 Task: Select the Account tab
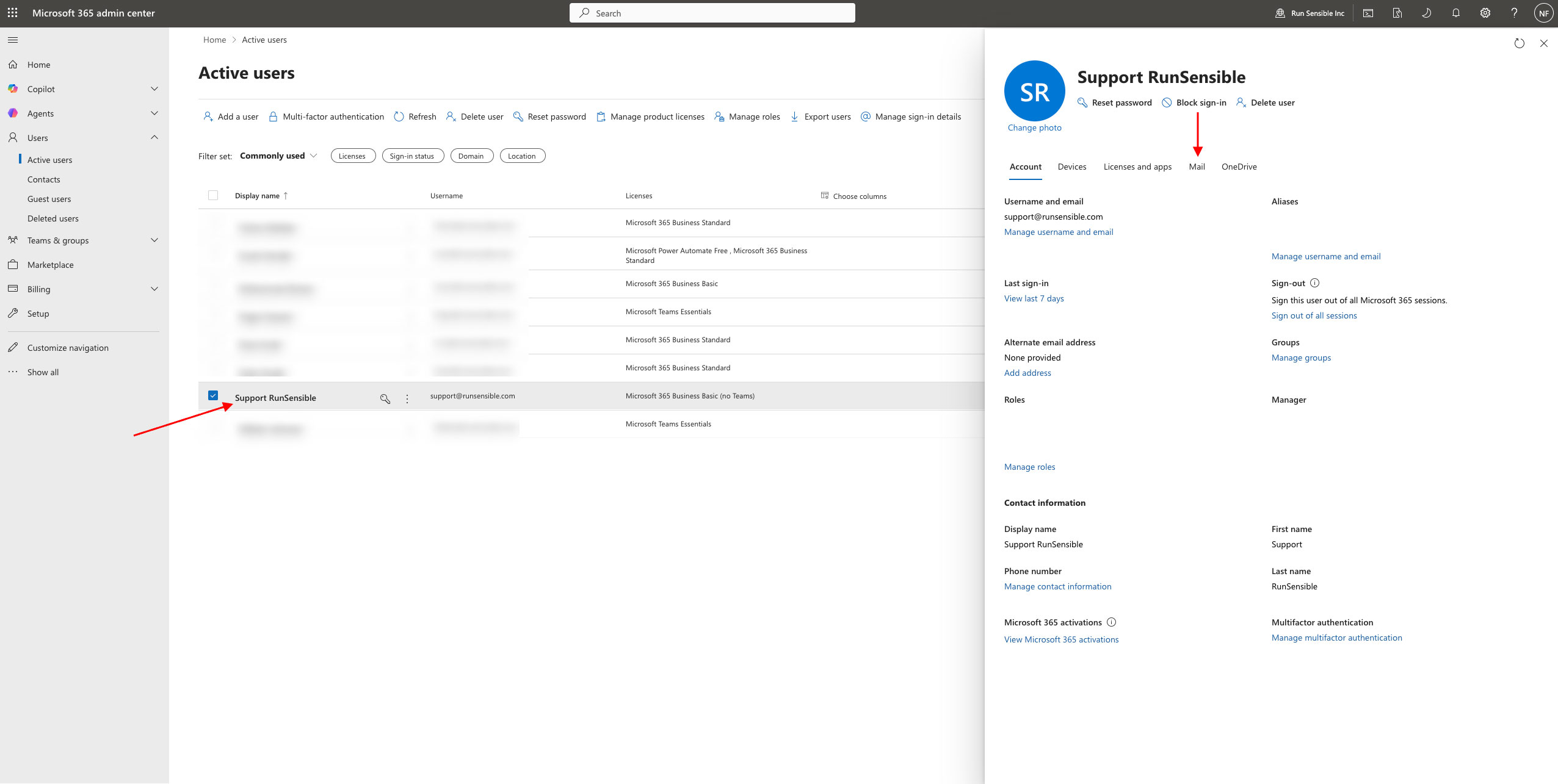1026,167
